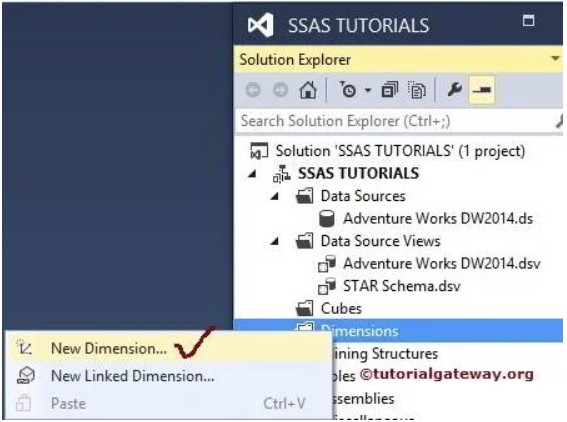Click the Home icon in Solution Explorer
This screenshot has width=567, height=422.
[x=308, y=90]
